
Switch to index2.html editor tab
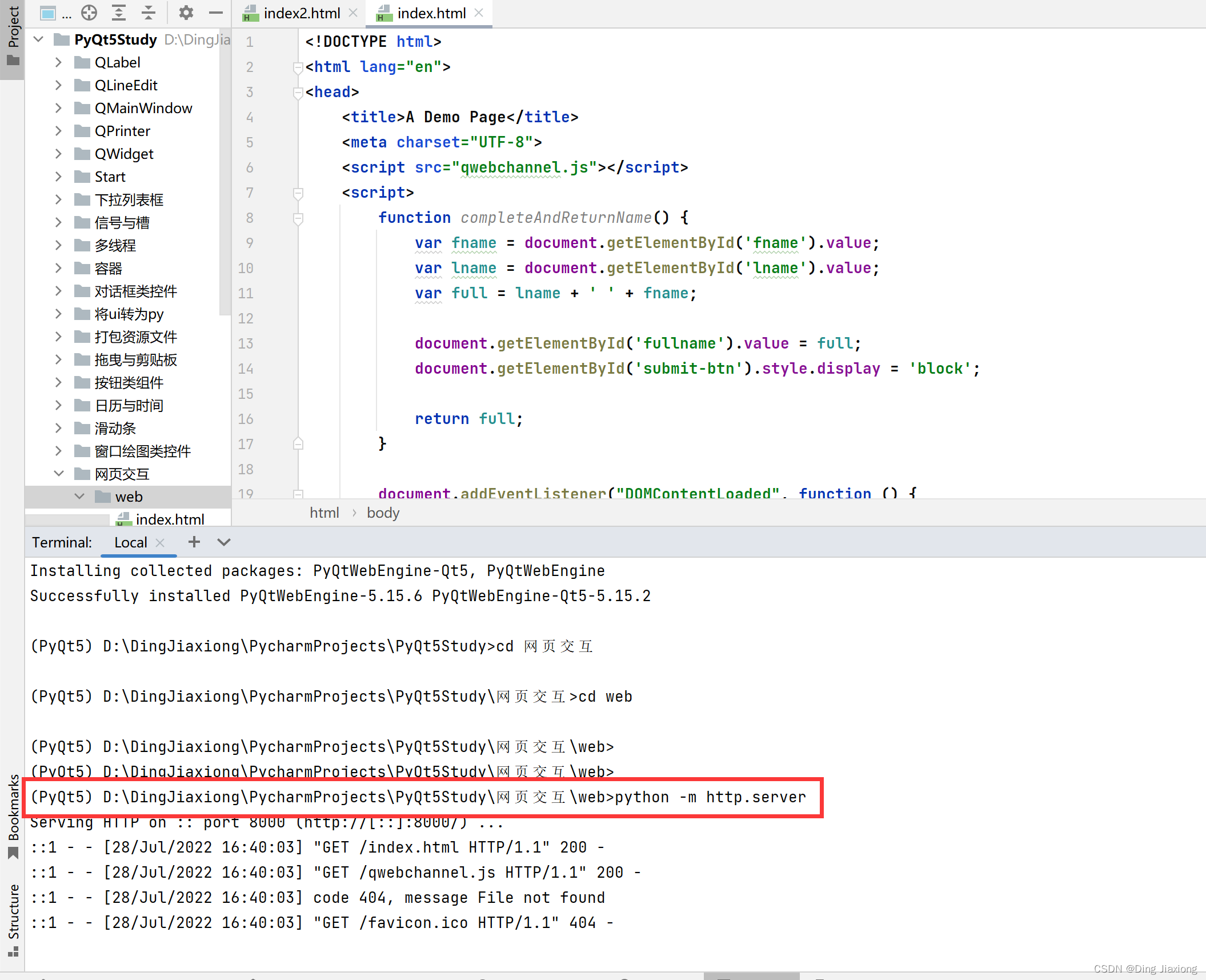pyautogui.click(x=301, y=13)
